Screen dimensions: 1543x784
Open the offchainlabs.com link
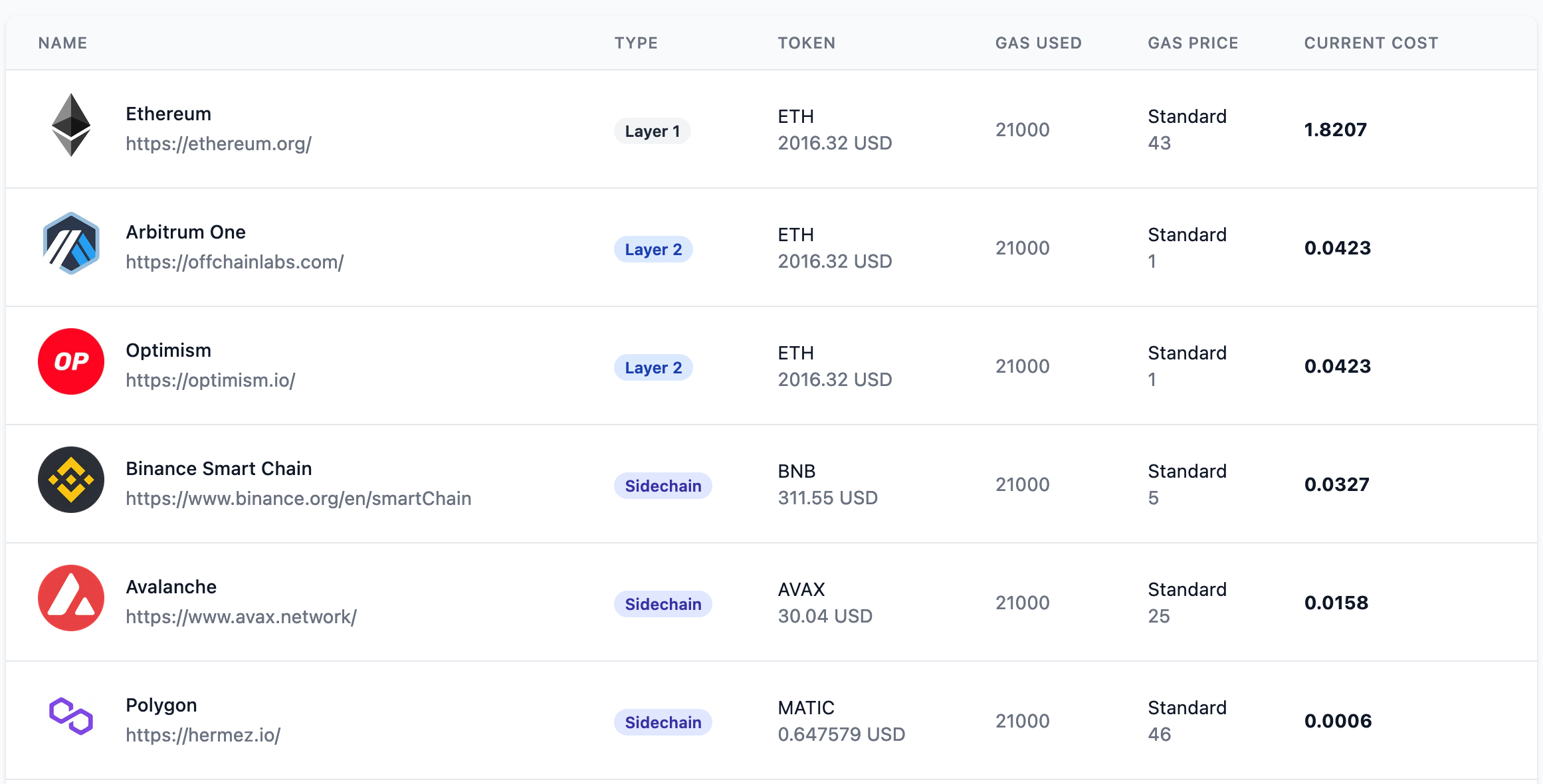[235, 262]
